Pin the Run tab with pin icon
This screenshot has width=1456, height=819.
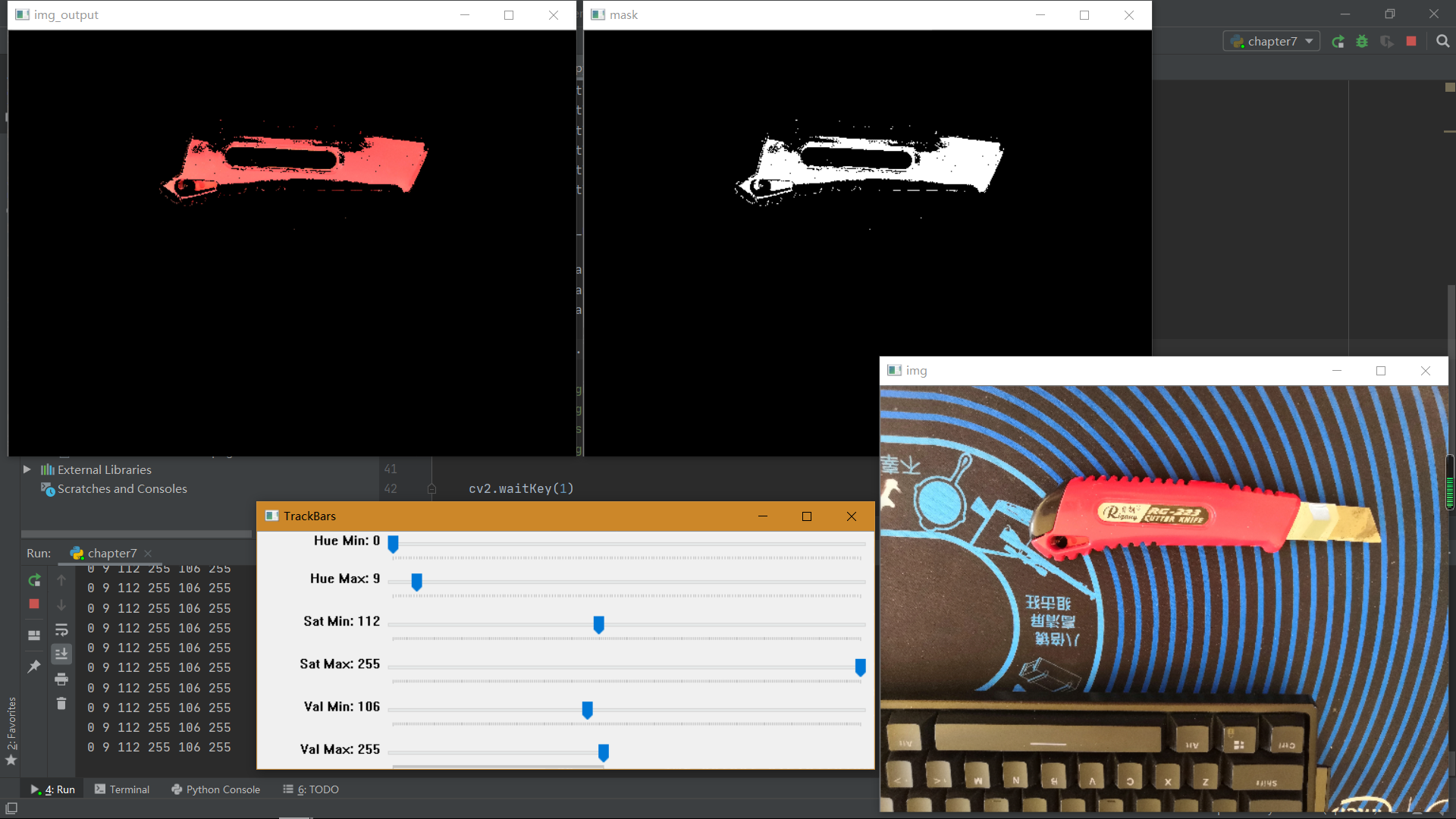point(34,667)
